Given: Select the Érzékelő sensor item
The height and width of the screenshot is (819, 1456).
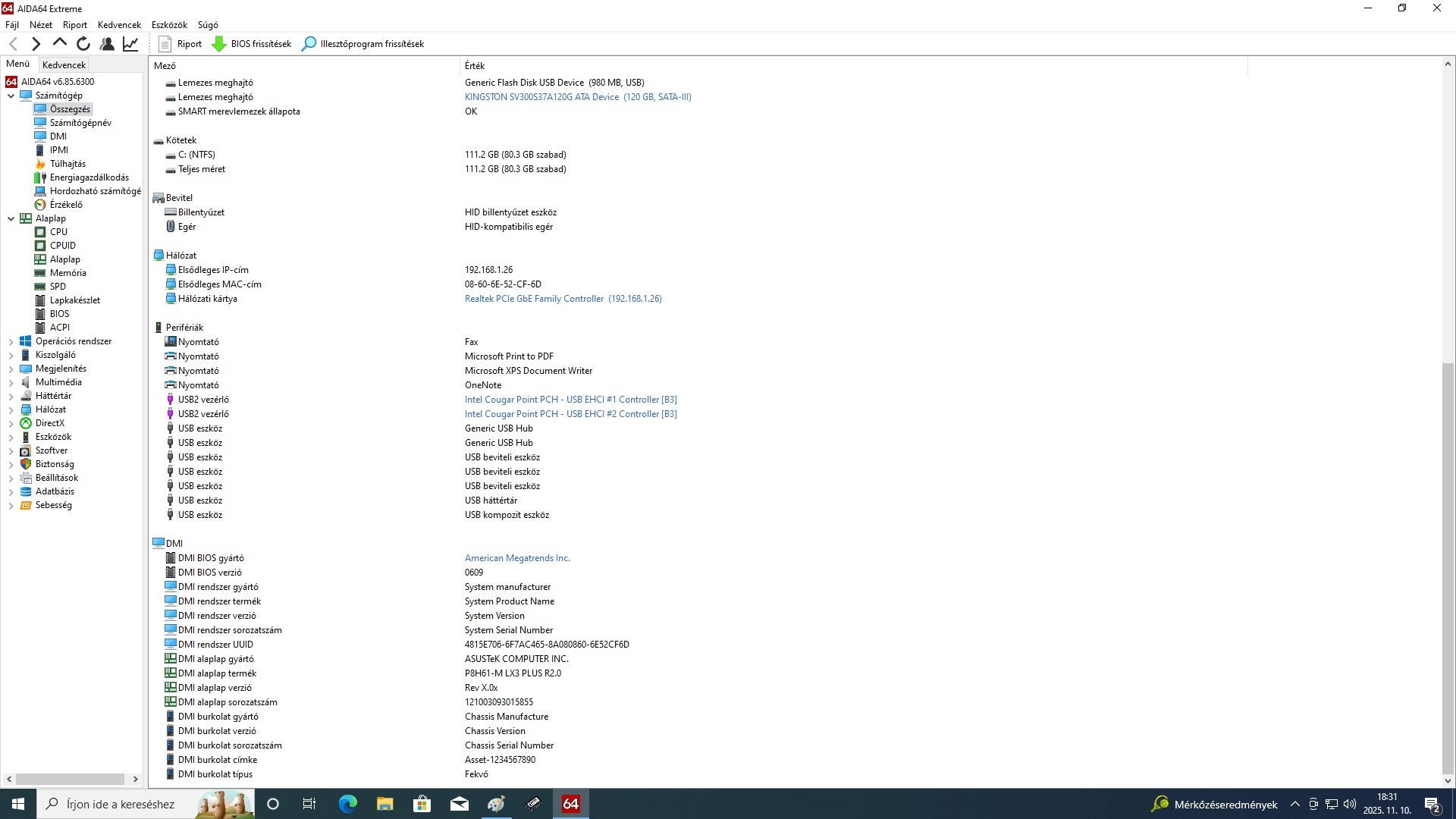Looking at the screenshot, I should 66,205.
